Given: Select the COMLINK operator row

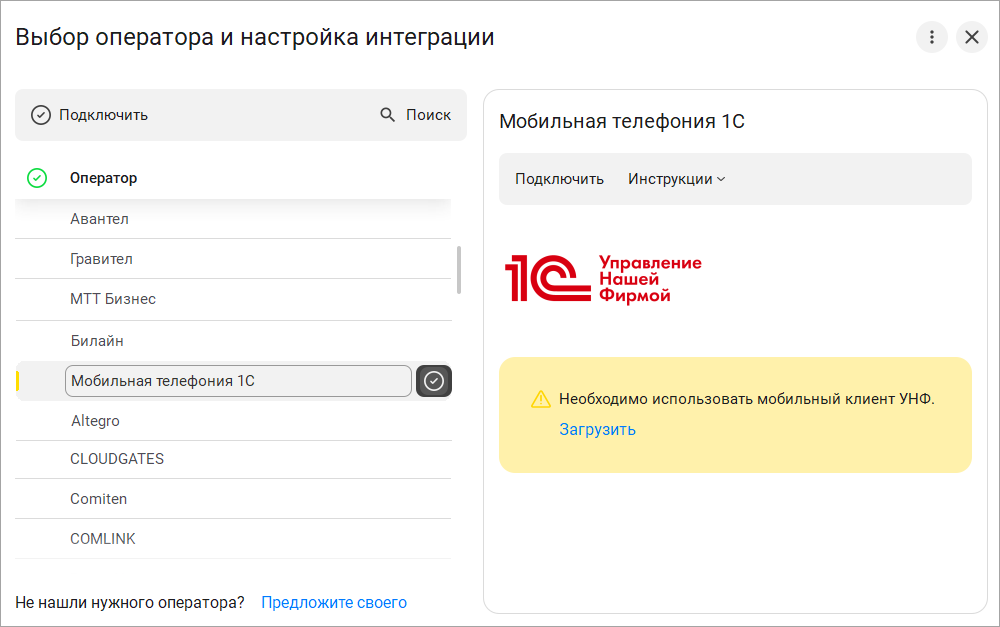Looking at the screenshot, I should 233,539.
